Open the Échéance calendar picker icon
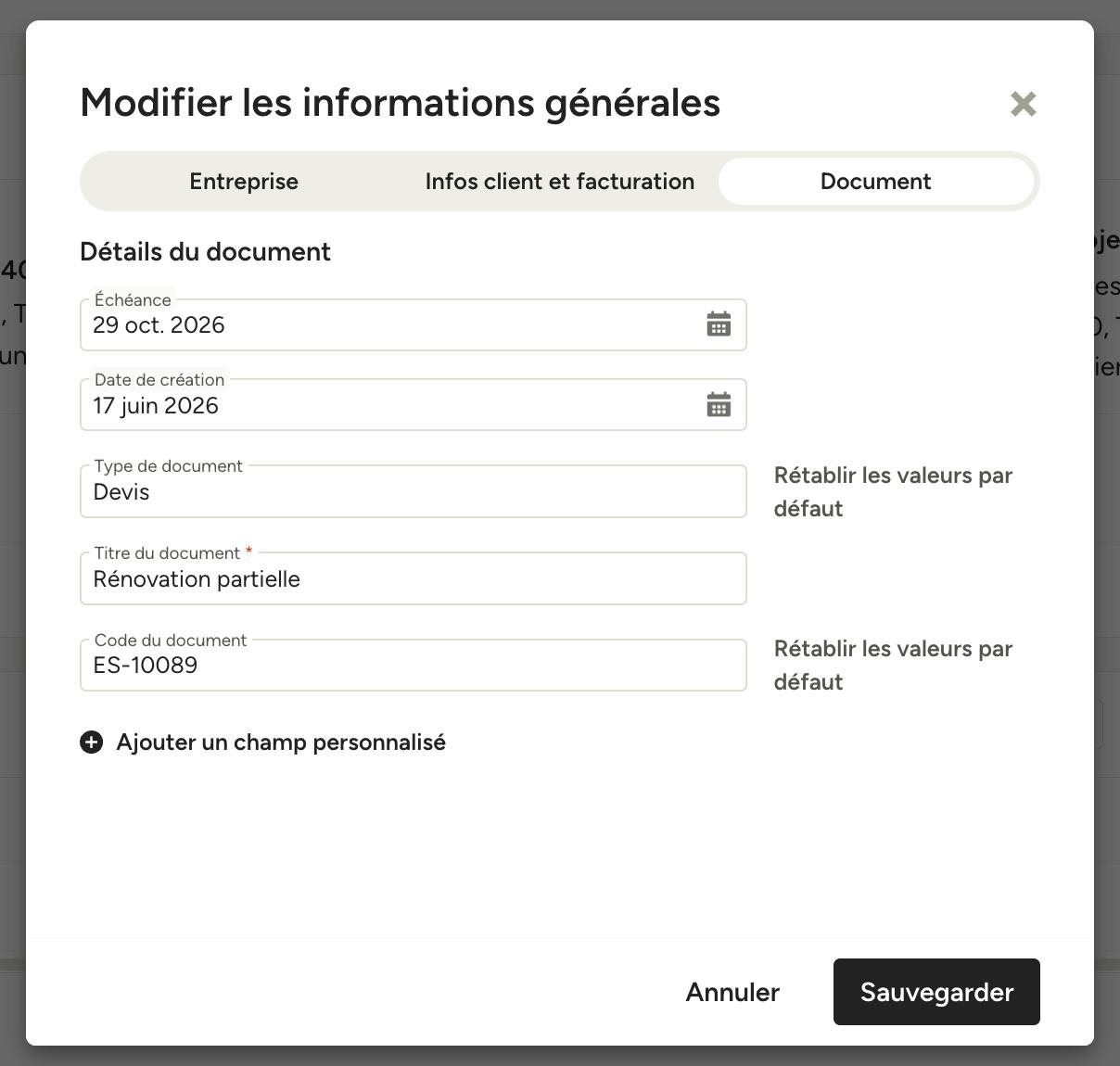The image size is (1120, 1066). pos(719,324)
